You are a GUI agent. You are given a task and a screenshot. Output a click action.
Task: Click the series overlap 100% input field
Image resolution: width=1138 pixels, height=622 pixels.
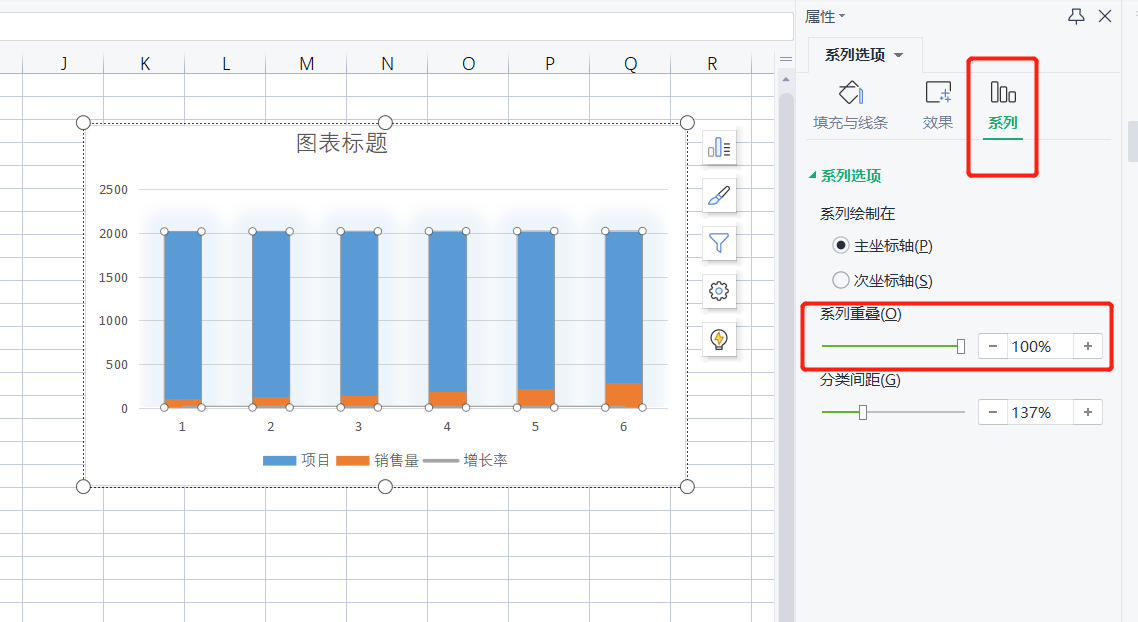click(1039, 346)
